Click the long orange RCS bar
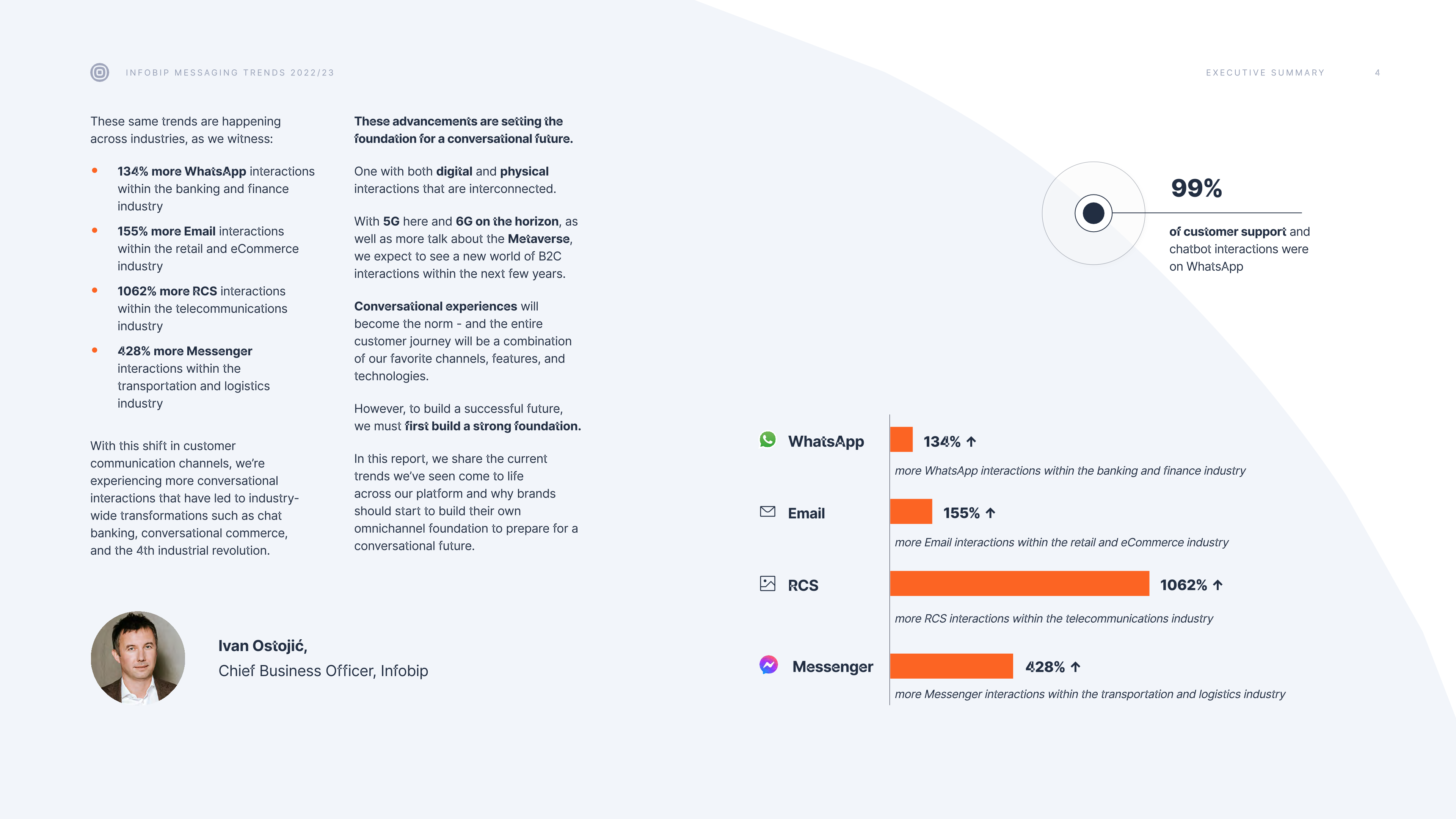Screen dimensions: 1456x819 1019,583
